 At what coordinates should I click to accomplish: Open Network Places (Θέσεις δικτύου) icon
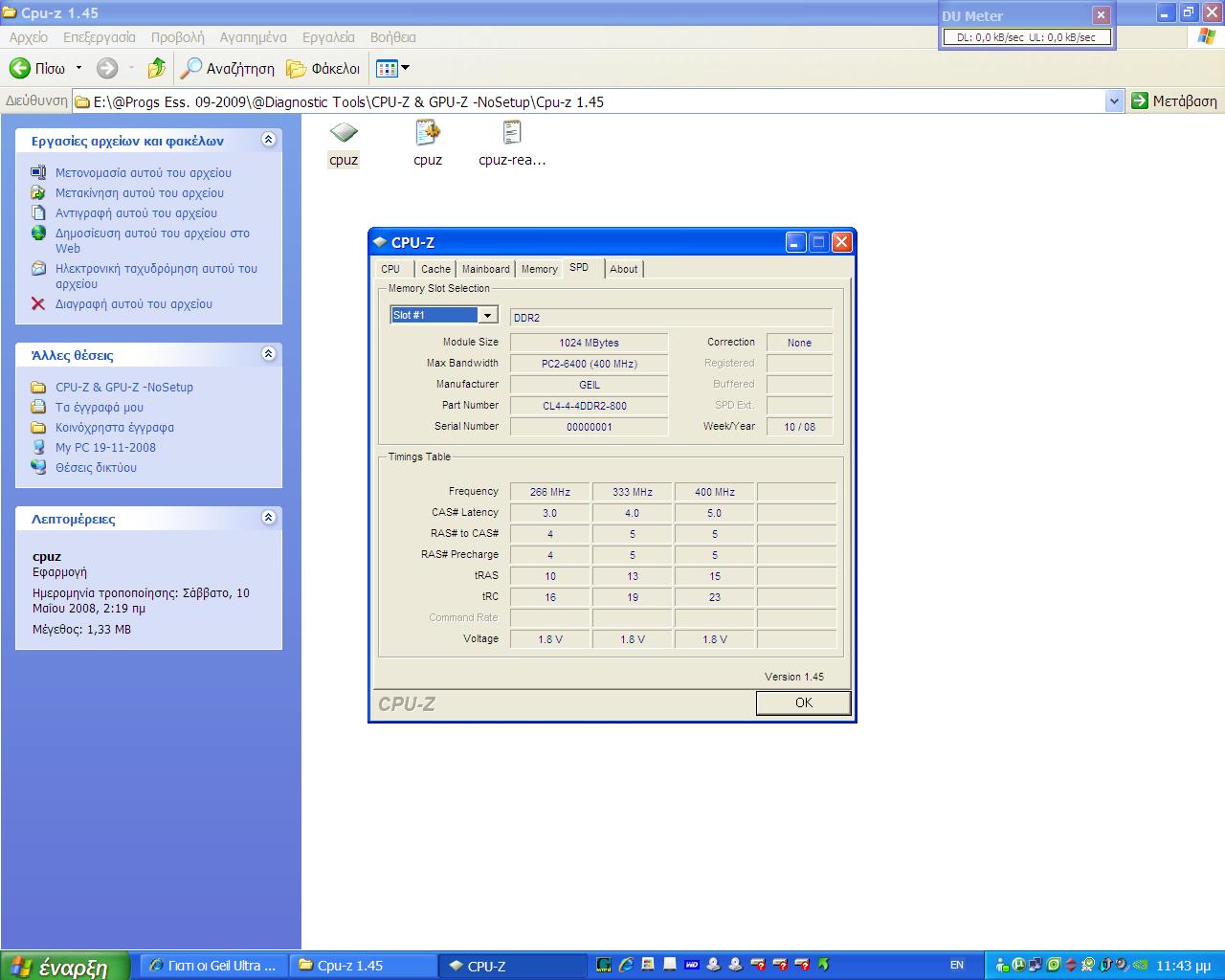pos(38,467)
